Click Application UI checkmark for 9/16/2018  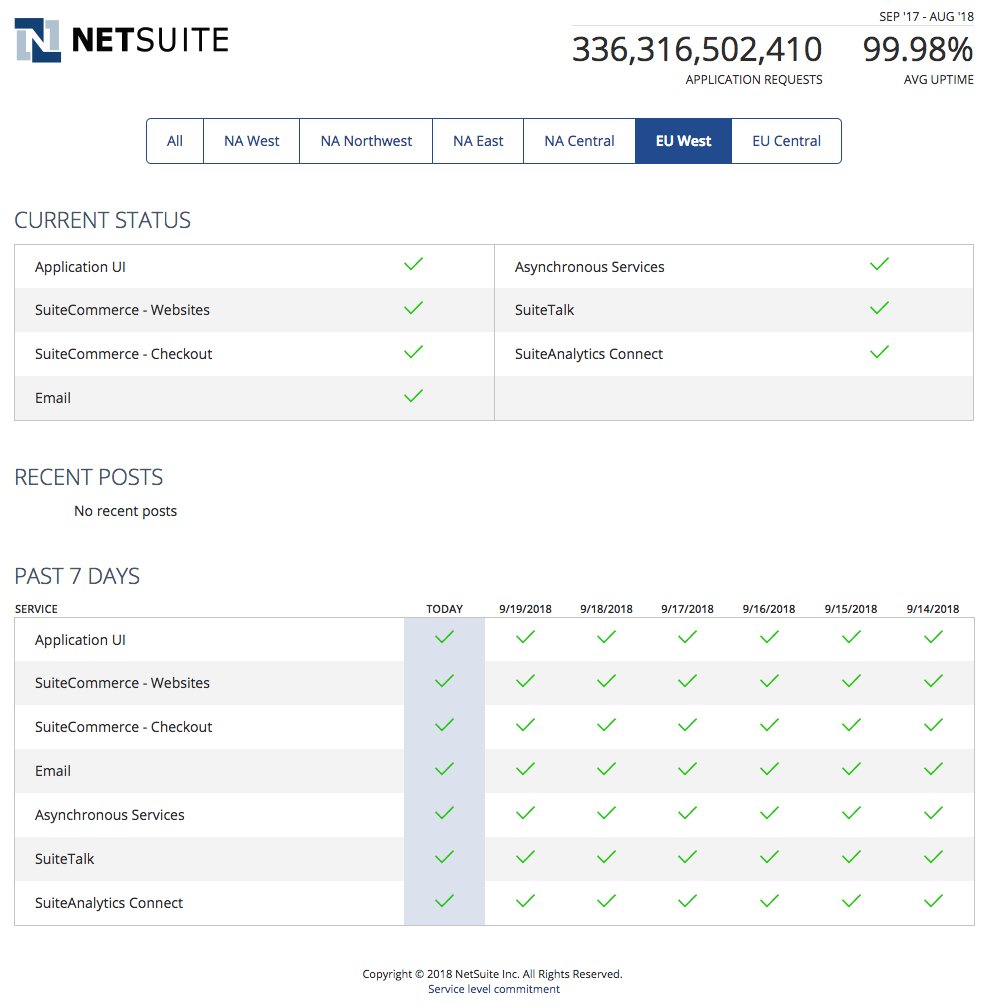tap(769, 637)
